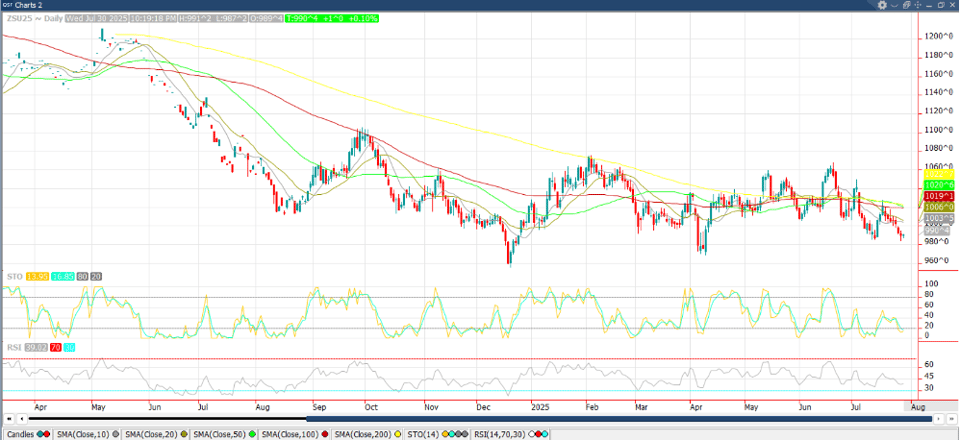
Task: Click the STO indicator label
Action: 13,277
